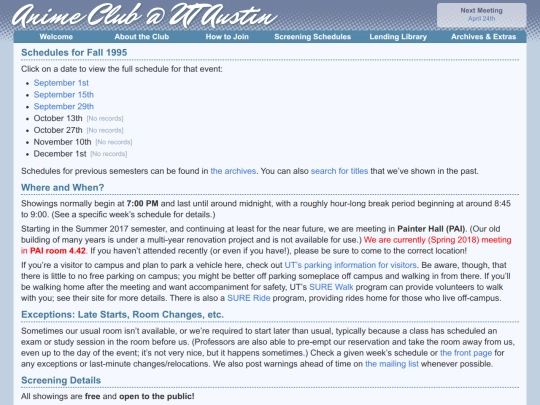Click the Next Meeting box label
Viewport: 540px width, 405px height.
click(481, 11)
